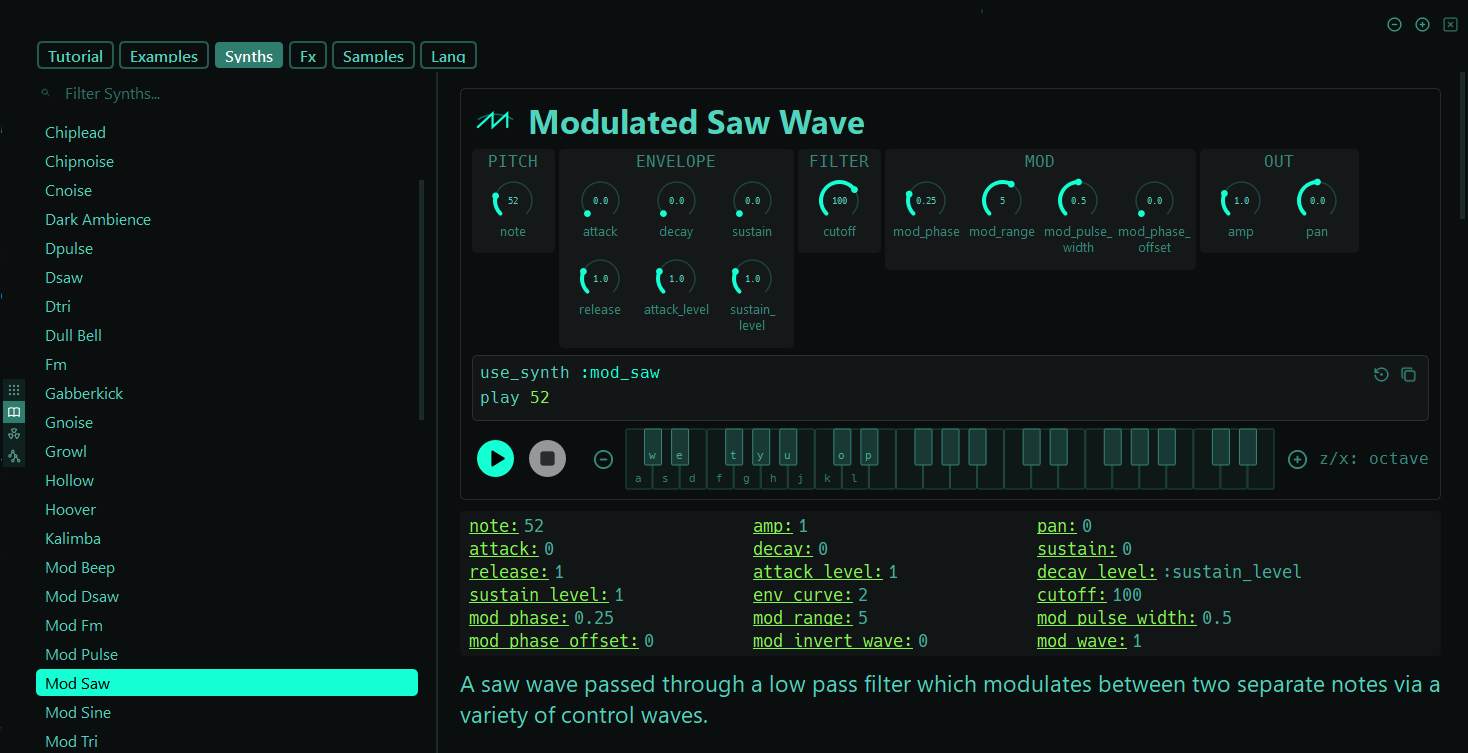The width and height of the screenshot is (1468, 753).
Task: Choose Hoover from the synth list
Action: pyautogui.click(x=227, y=509)
